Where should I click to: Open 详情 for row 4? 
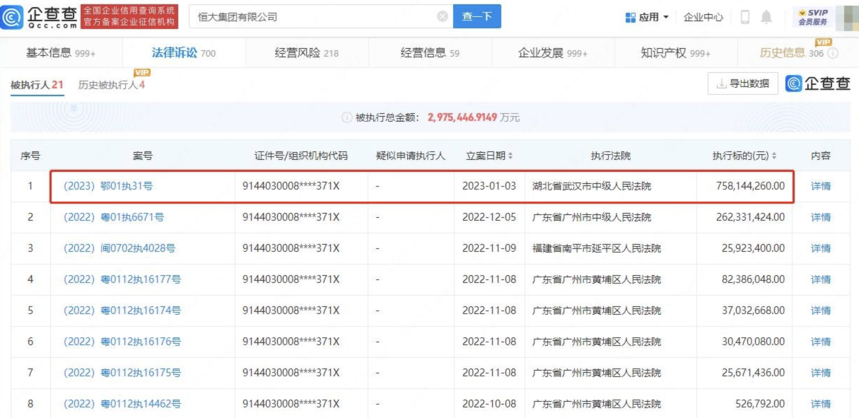(x=821, y=280)
